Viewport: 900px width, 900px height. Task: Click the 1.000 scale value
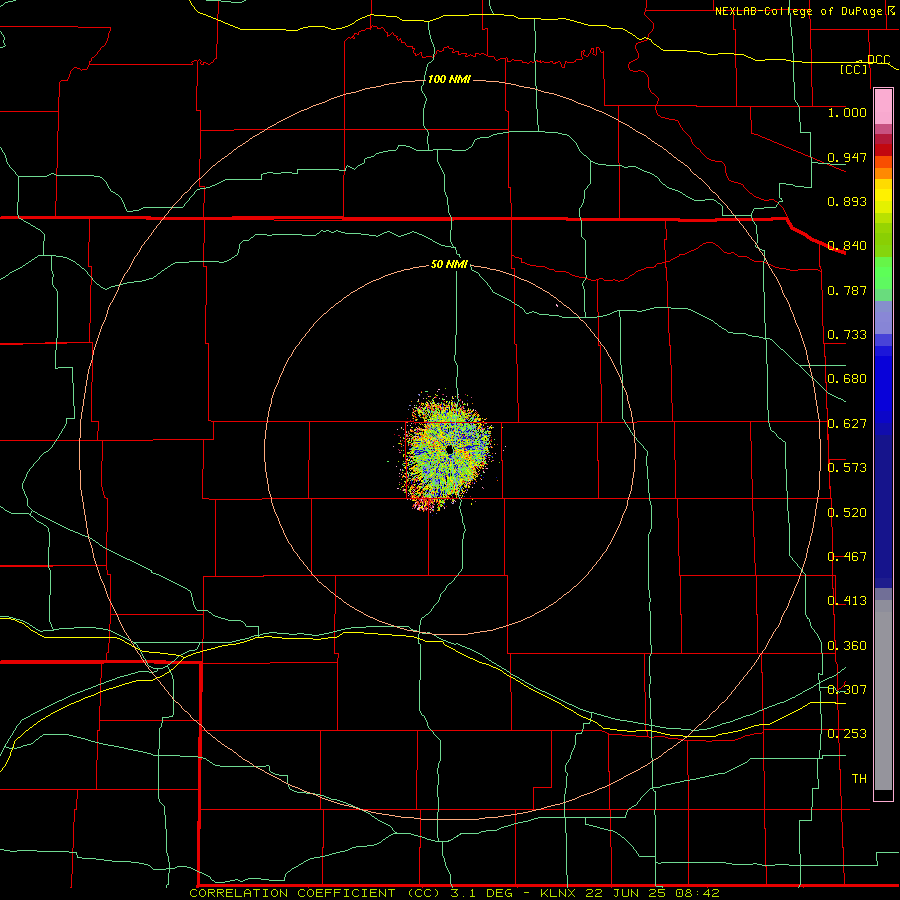847,112
